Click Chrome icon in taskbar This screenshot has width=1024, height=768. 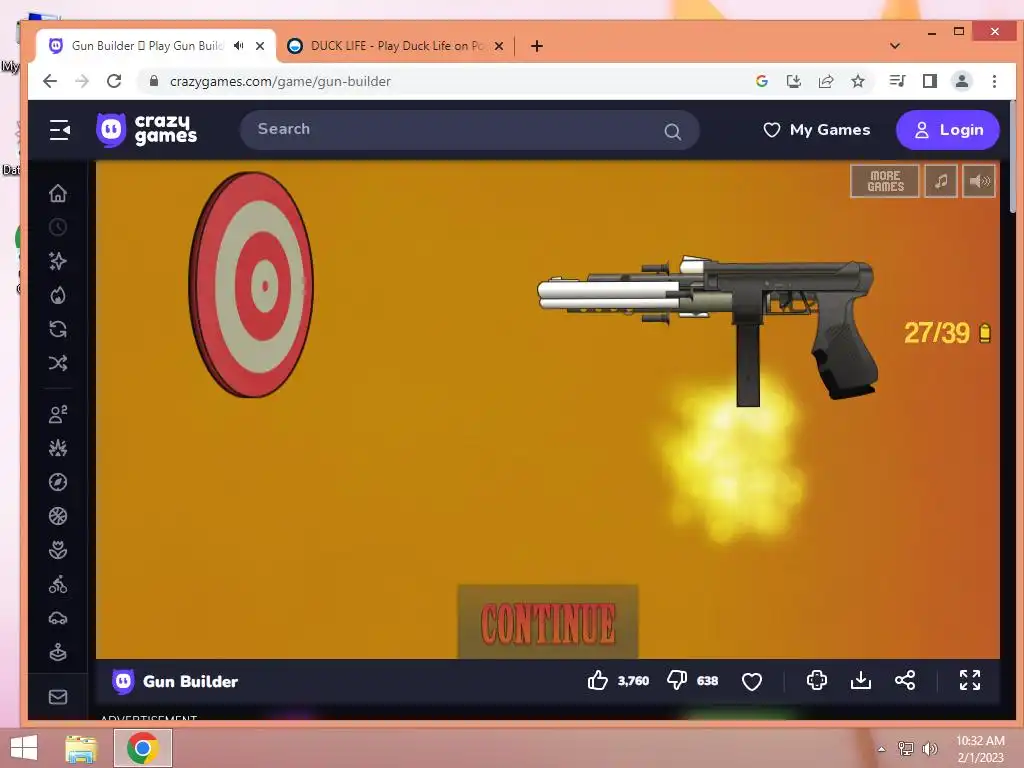143,748
